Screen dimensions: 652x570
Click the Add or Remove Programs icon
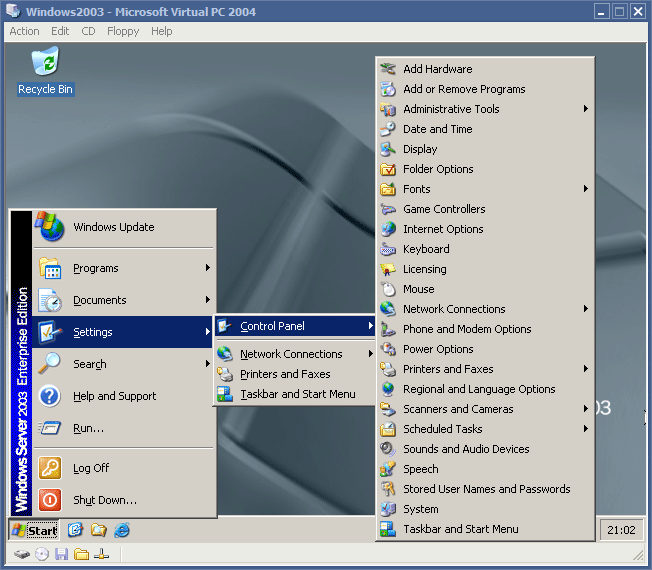tap(388, 89)
